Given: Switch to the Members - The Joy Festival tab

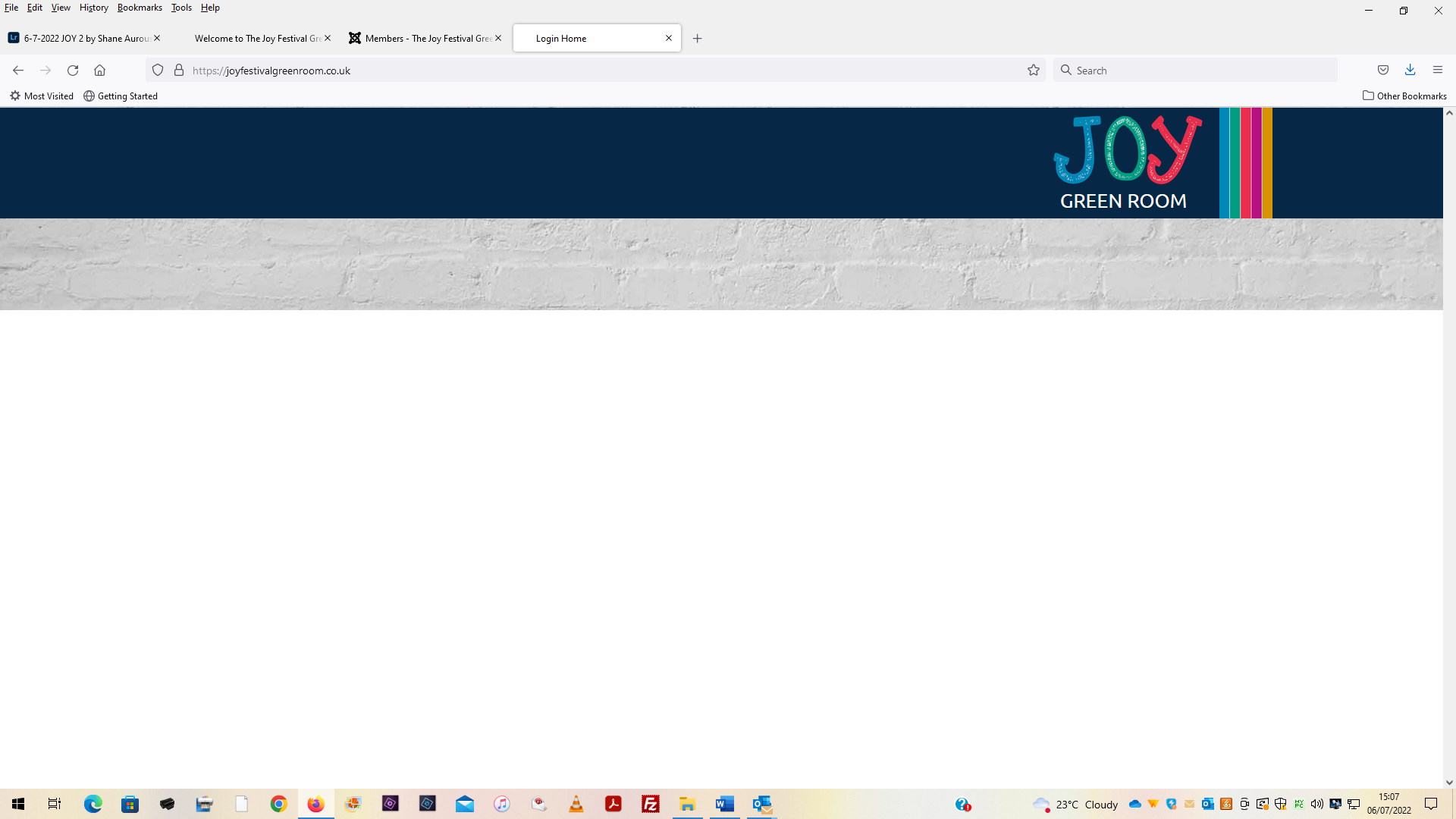Looking at the screenshot, I should 425,39.
